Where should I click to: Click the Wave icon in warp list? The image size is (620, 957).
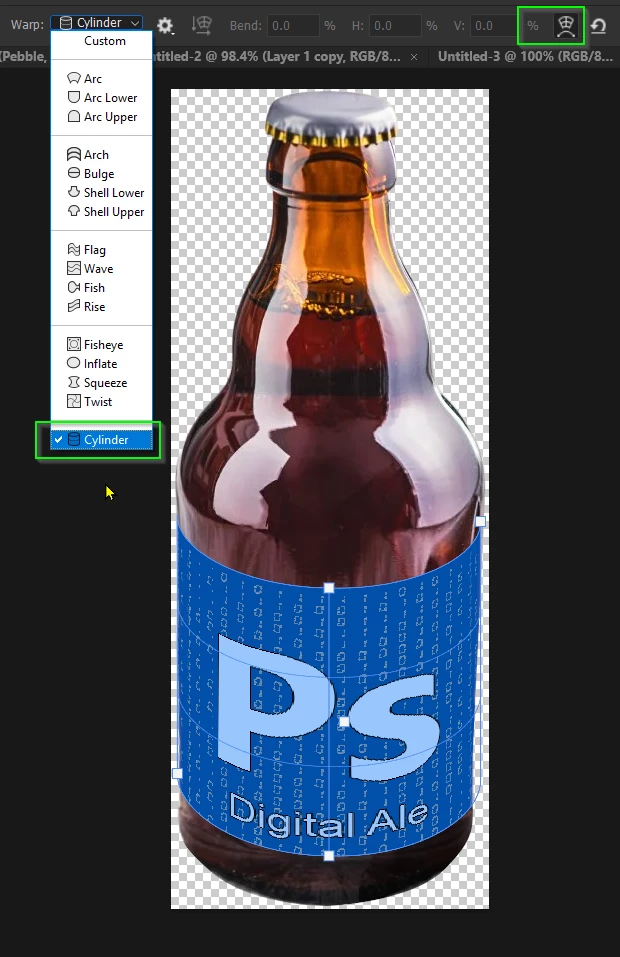[x=74, y=268]
